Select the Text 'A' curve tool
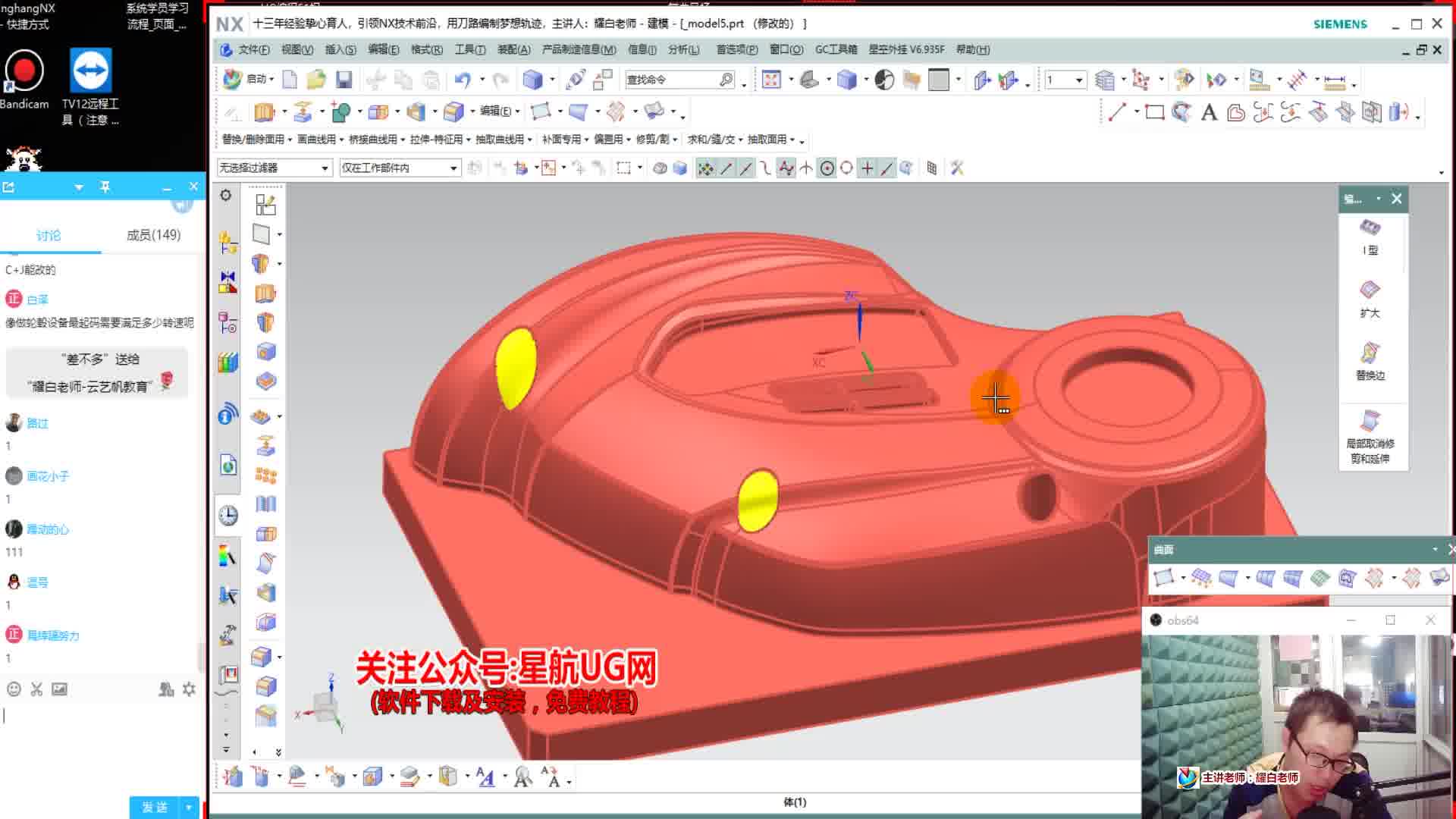 tap(1209, 113)
